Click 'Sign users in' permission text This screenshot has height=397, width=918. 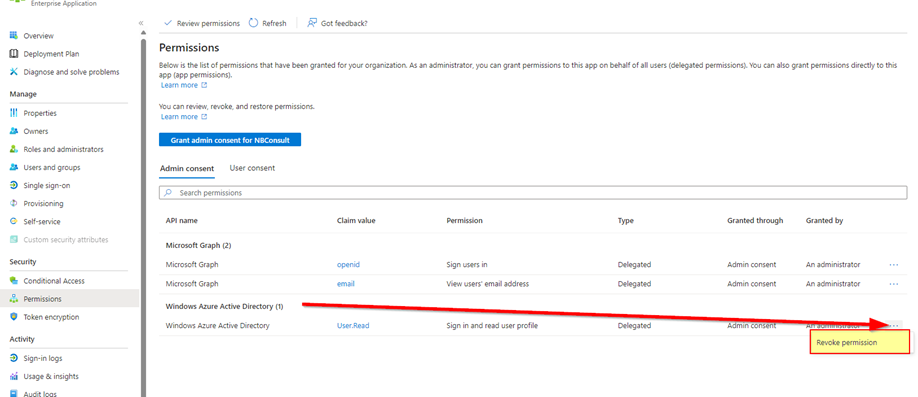point(467,265)
